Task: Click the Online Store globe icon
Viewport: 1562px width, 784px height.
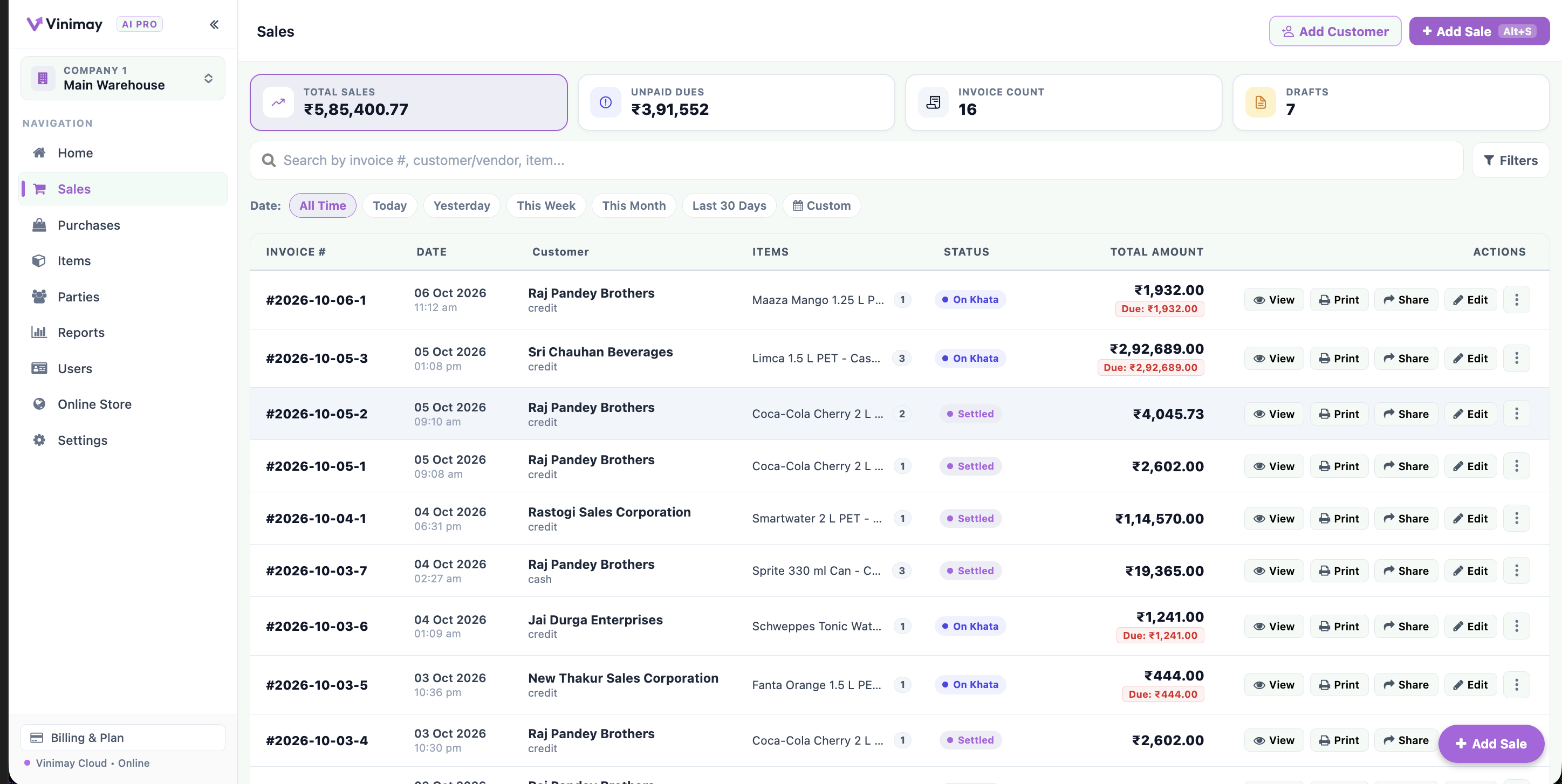Action: click(39, 404)
